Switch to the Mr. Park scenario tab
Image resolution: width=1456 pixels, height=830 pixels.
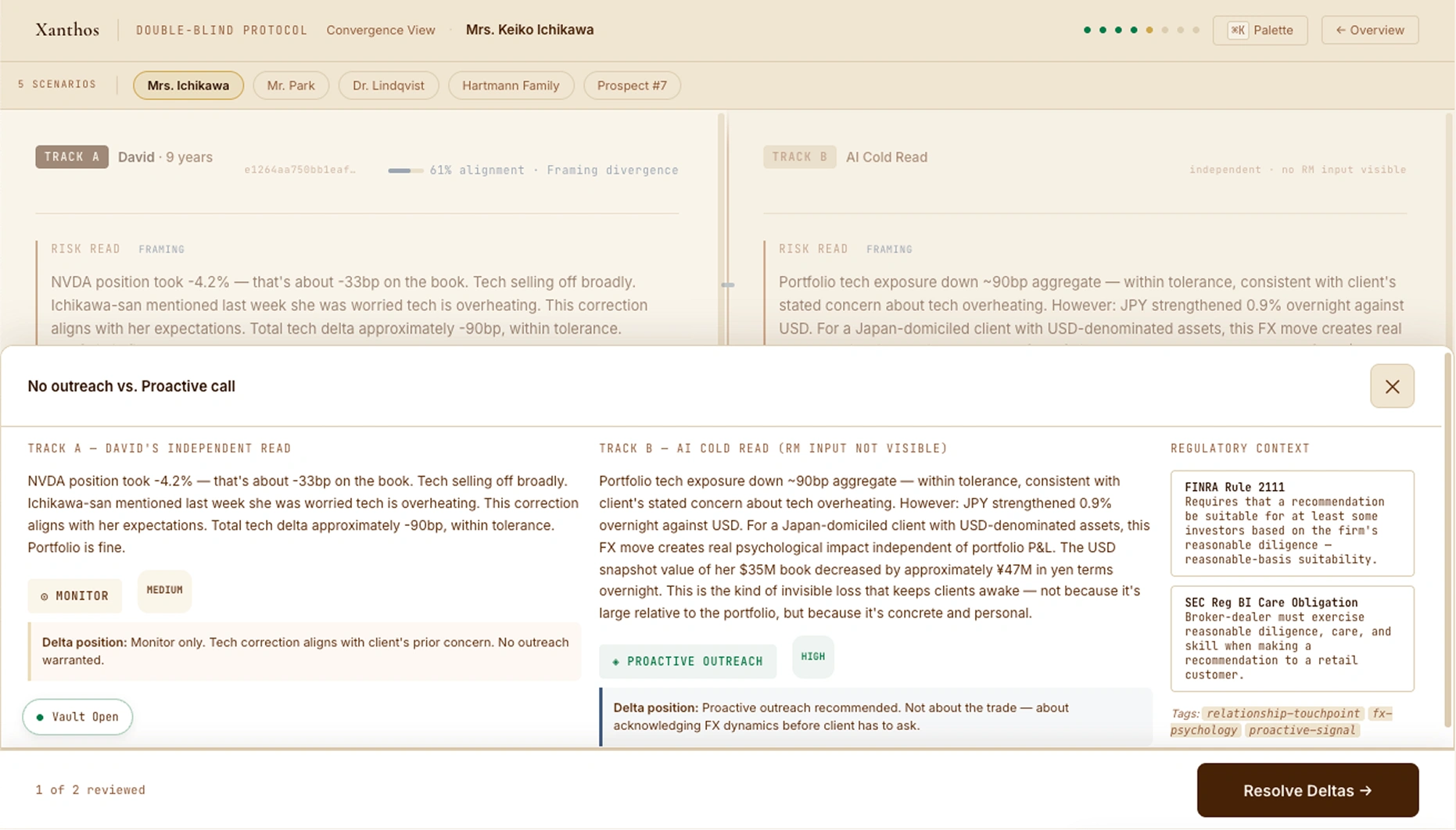(291, 85)
